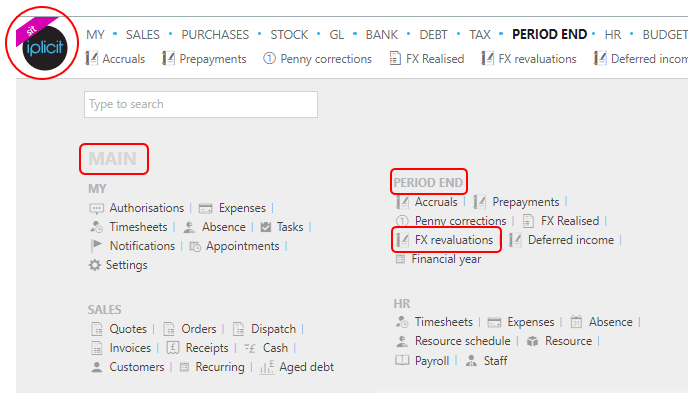Open Accruals icon in top toolbar

coord(91,58)
